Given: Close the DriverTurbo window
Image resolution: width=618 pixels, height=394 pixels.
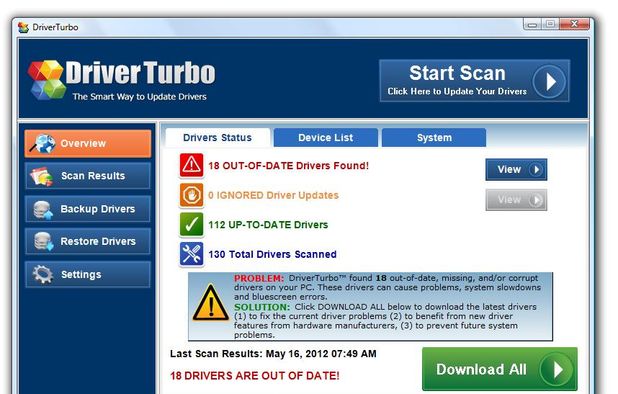Looking at the screenshot, I should coord(574,24).
